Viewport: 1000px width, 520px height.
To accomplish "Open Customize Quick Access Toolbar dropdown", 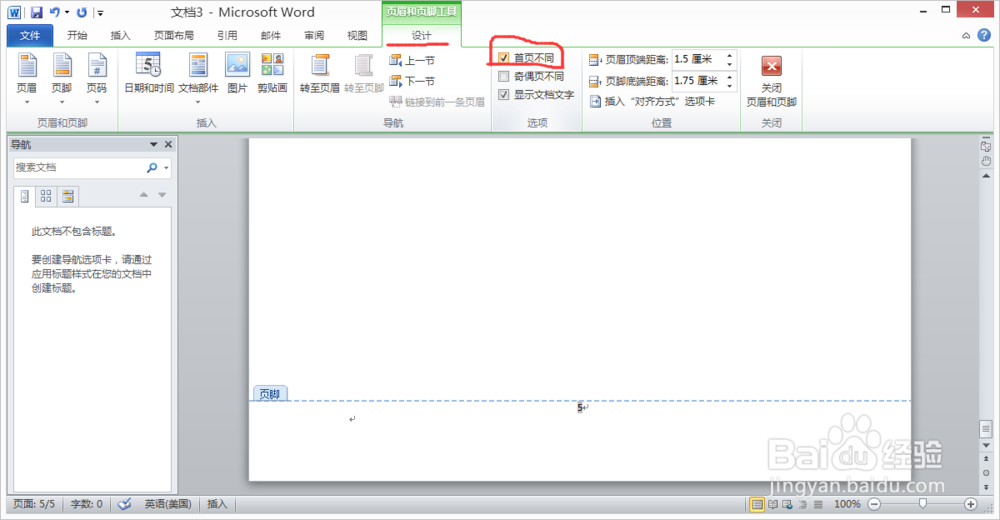I will [100, 13].
